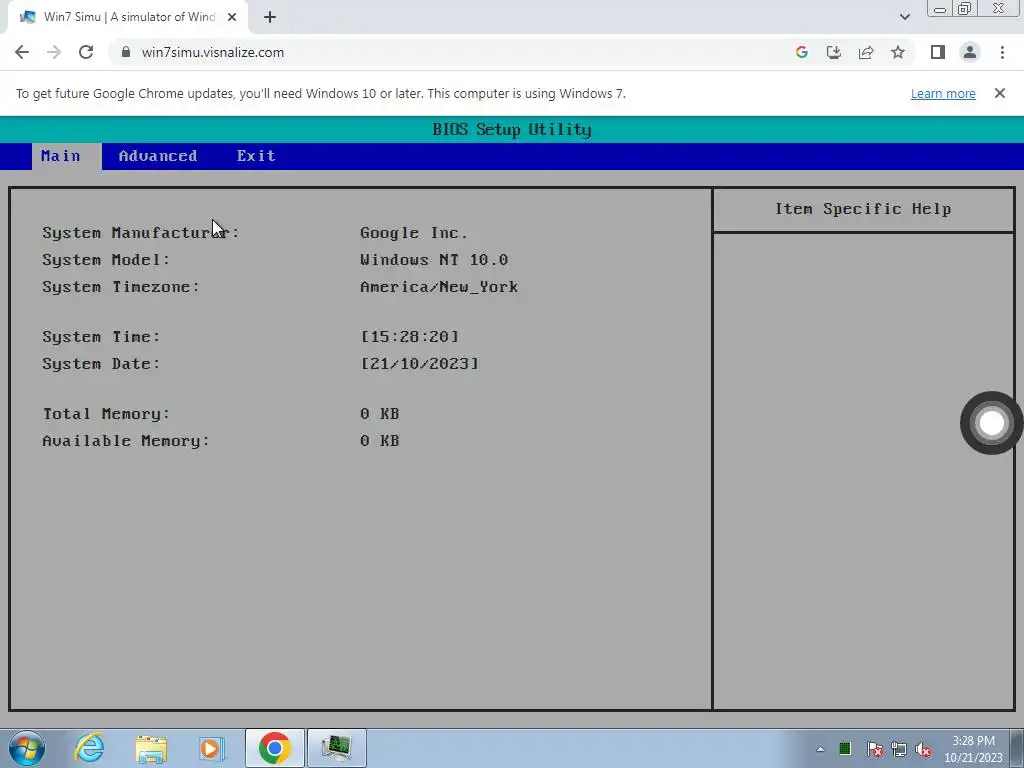Open the Google icon in the address bar

click(801, 52)
